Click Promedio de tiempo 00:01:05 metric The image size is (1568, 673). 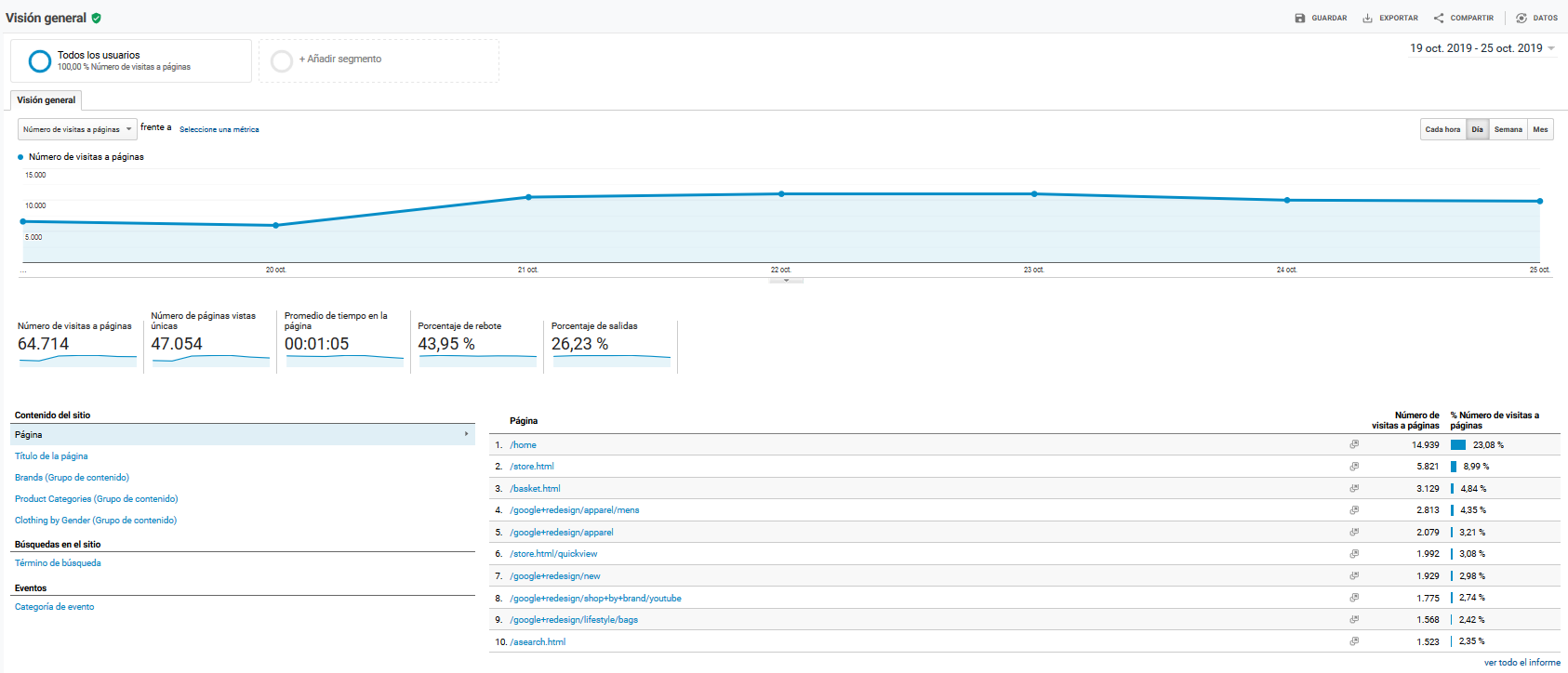pos(344,339)
